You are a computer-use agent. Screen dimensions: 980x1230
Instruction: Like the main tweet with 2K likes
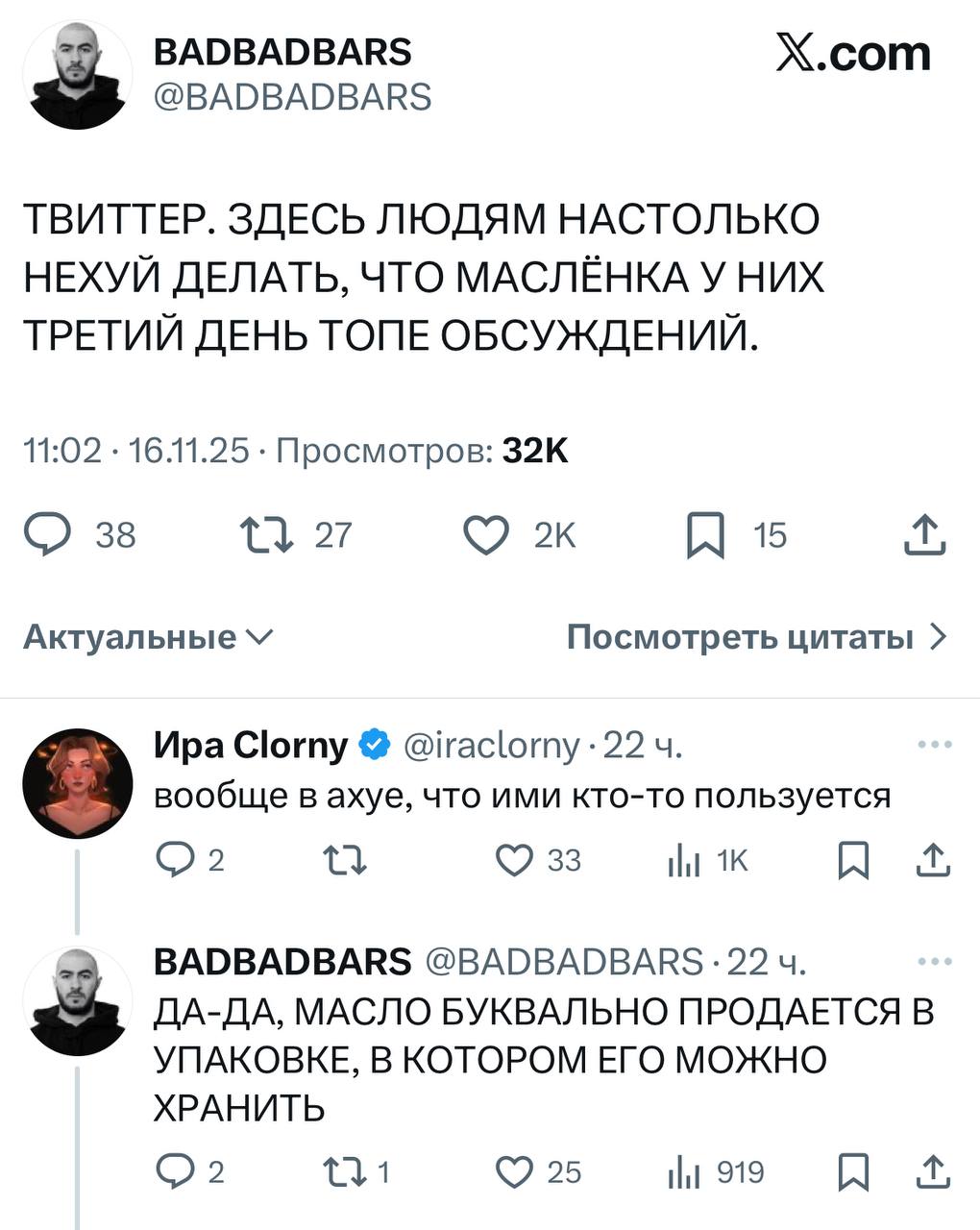tap(486, 534)
